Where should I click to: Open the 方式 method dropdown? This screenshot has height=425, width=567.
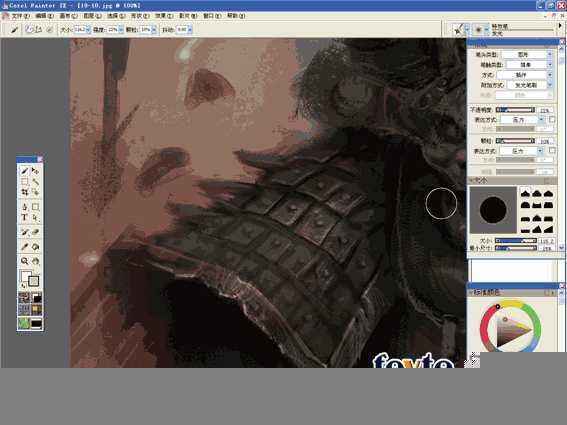click(x=524, y=75)
